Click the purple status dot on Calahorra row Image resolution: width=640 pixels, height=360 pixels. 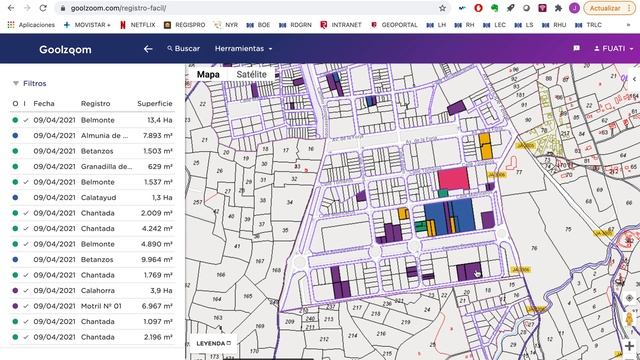pos(15,291)
